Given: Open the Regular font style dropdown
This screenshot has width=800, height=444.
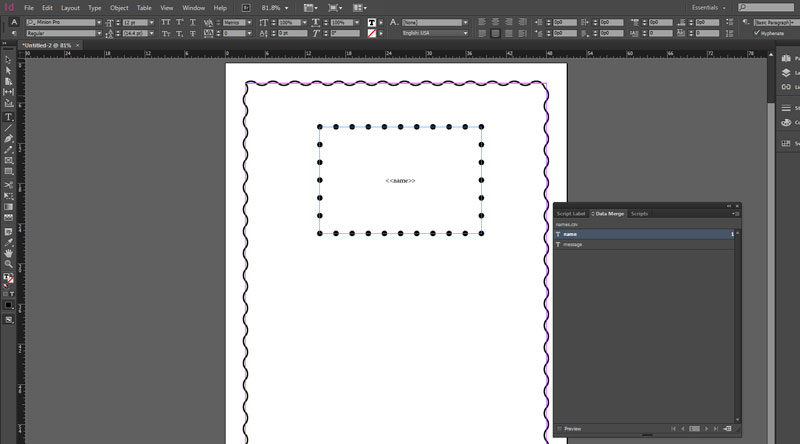Looking at the screenshot, I should (x=98, y=33).
